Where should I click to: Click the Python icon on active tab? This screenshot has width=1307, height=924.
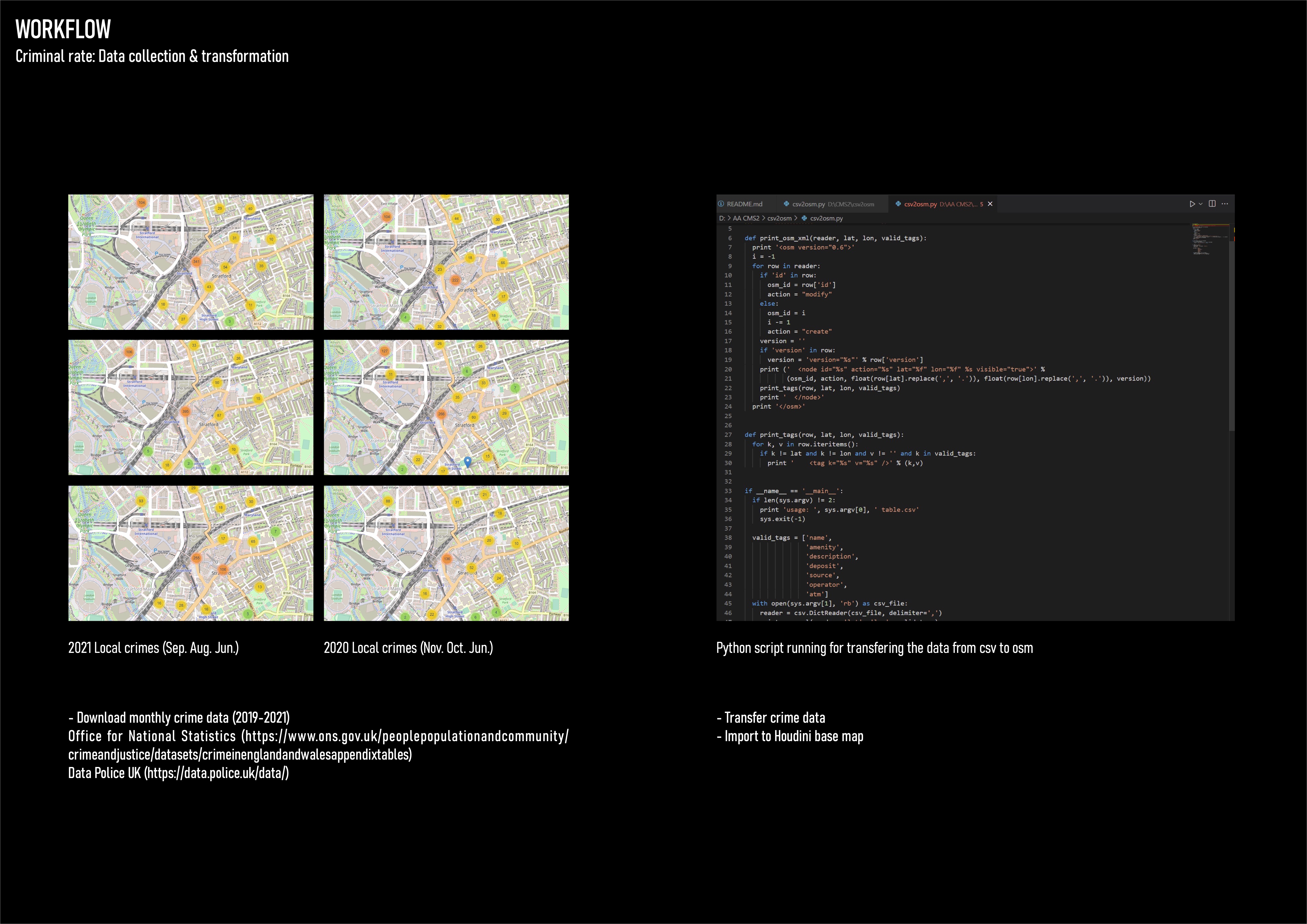pyautogui.click(x=898, y=204)
